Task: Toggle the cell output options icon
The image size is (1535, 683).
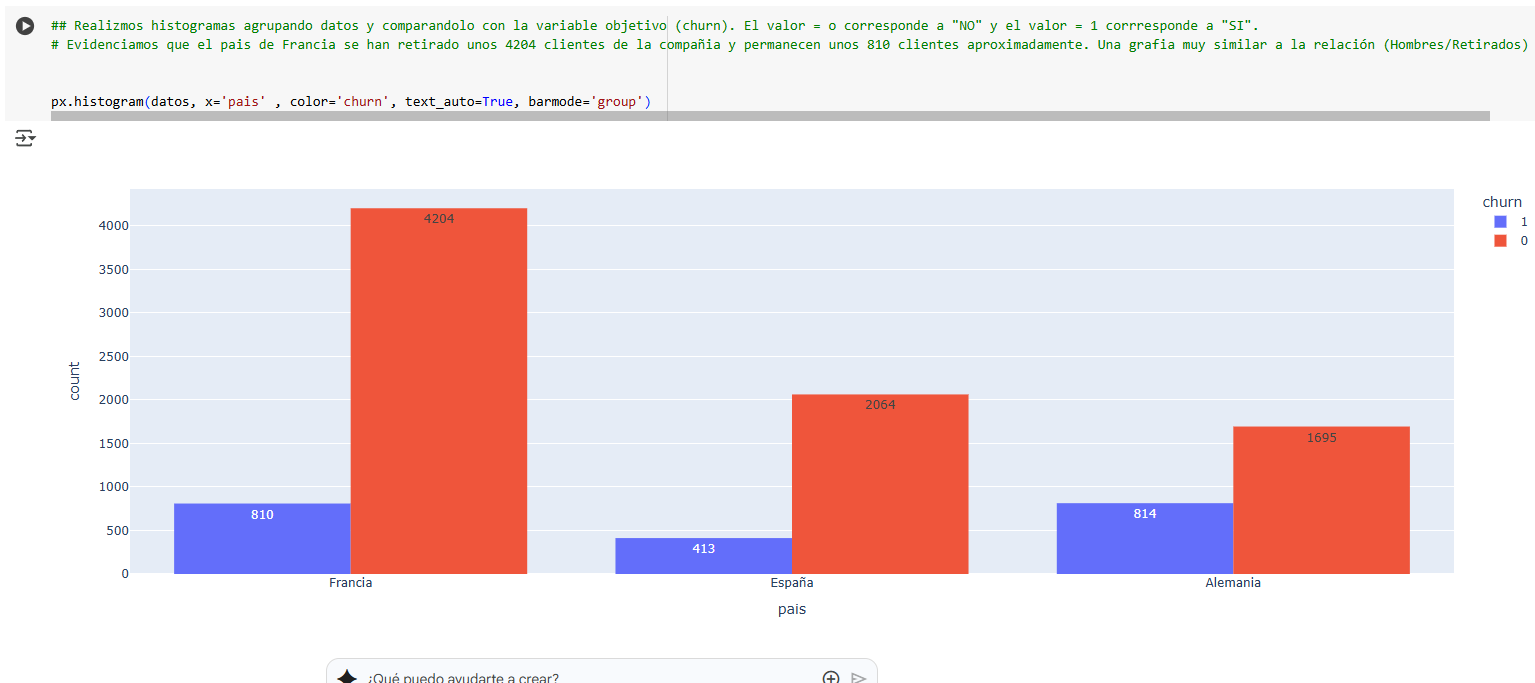Action: pyautogui.click(x=25, y=138)
